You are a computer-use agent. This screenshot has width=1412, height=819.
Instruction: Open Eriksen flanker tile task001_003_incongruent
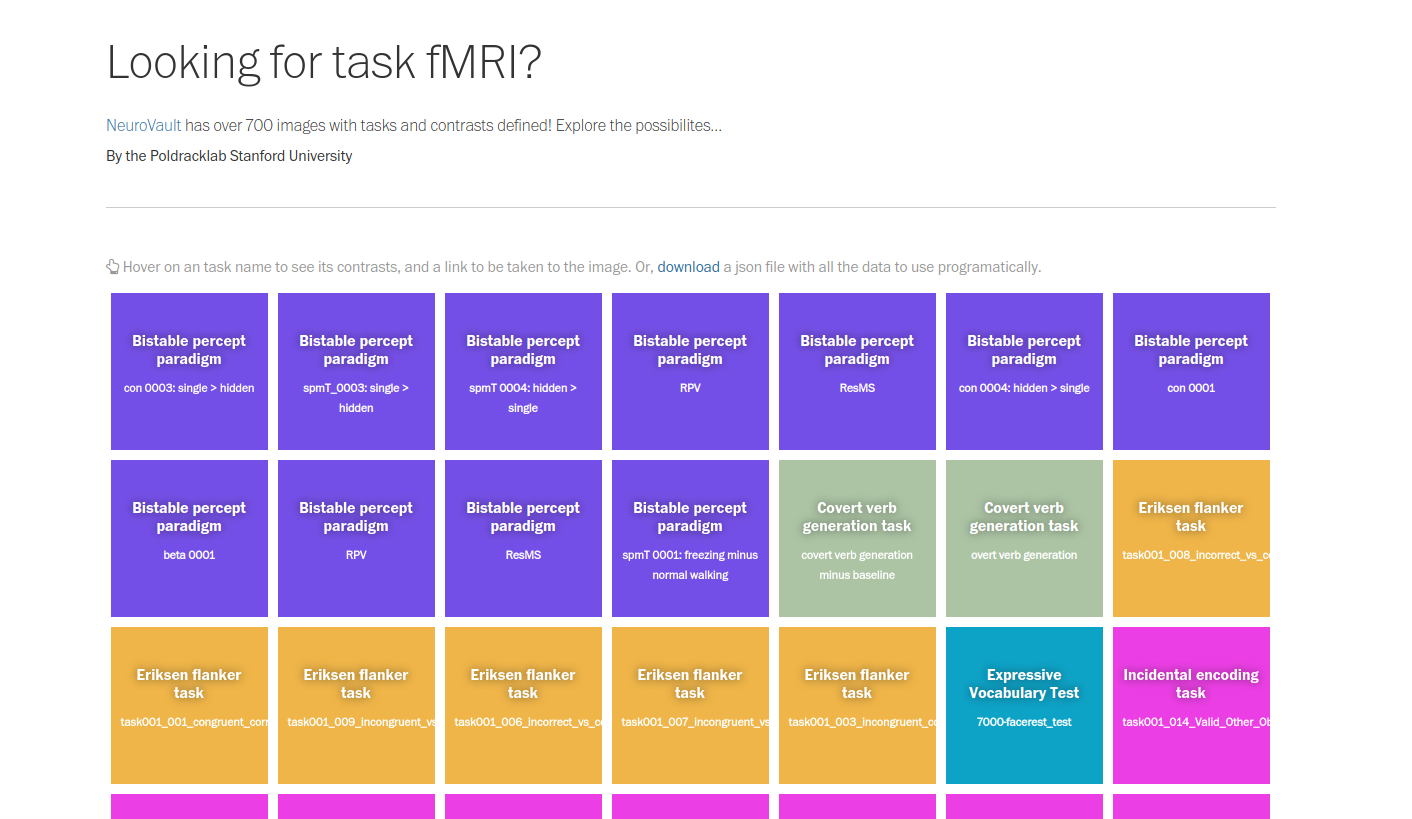click(x=857, y=705)
